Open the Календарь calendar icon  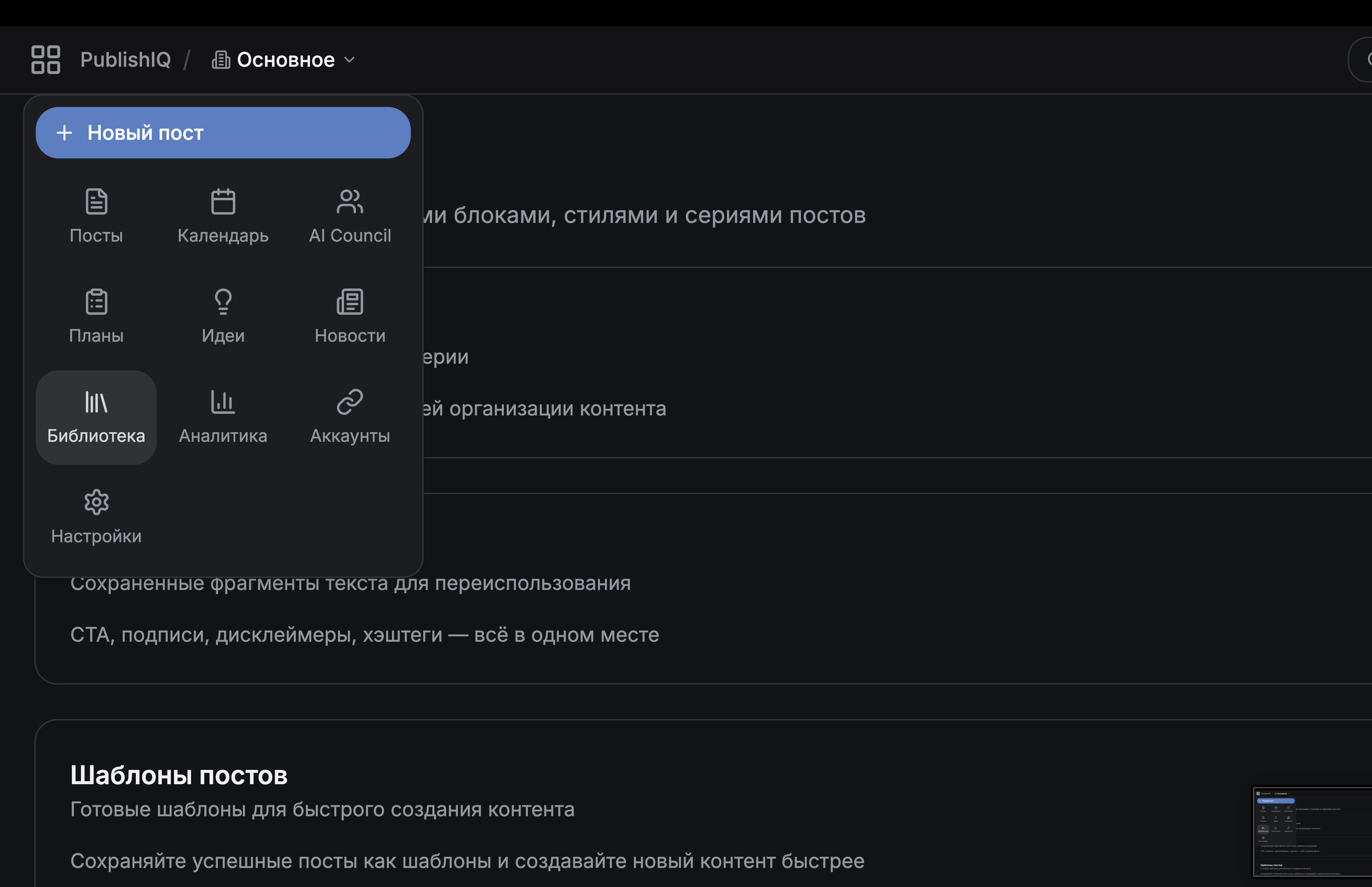click(223, 202)
